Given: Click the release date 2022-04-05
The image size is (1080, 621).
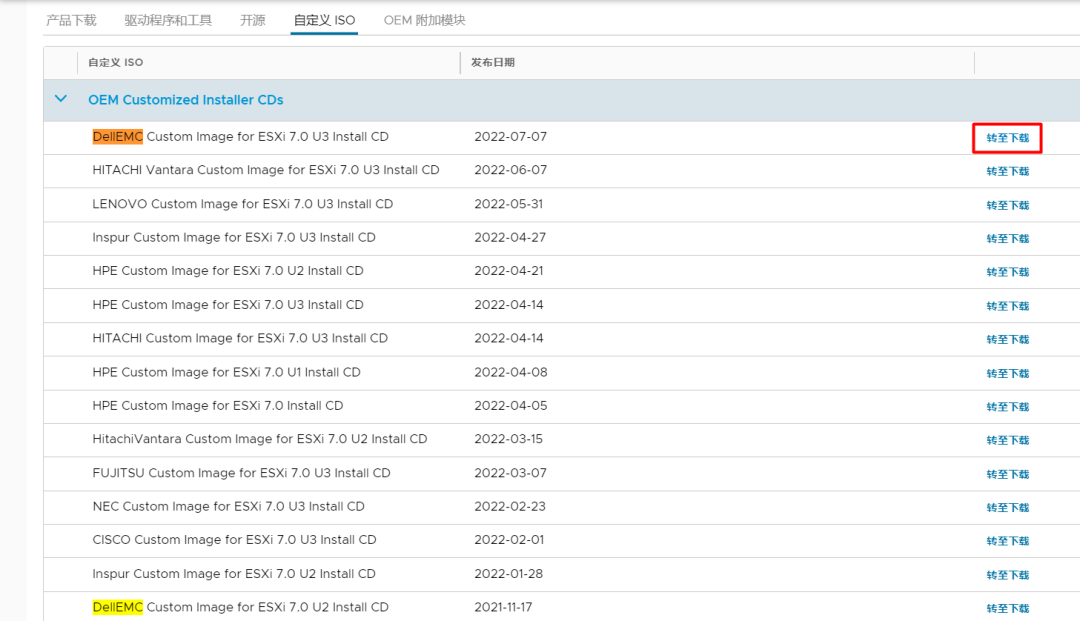Looking at the screenshot, I should coord(510,406).
